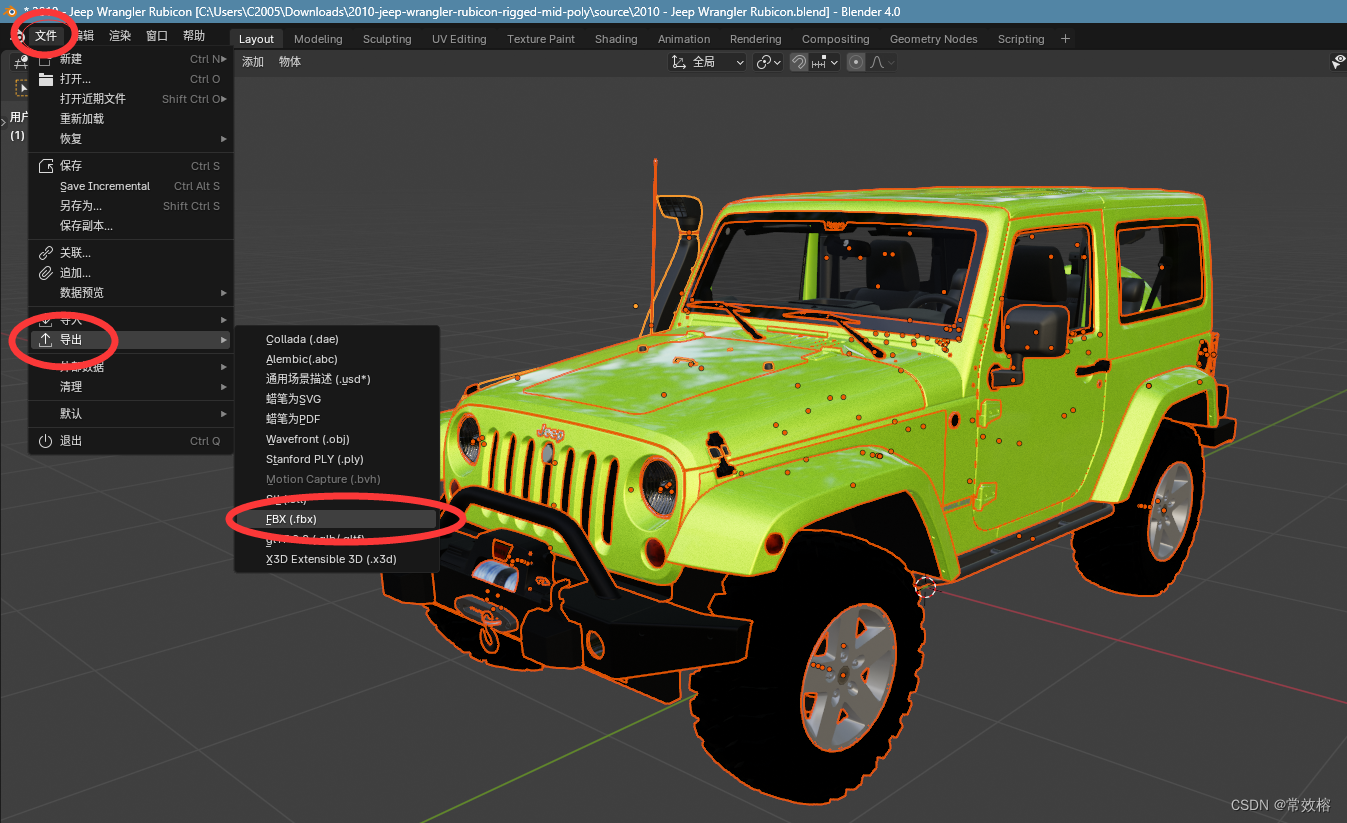Click 保存副本... menu entry
Viewport: 1347px width, 823px height.
point(131,226)
